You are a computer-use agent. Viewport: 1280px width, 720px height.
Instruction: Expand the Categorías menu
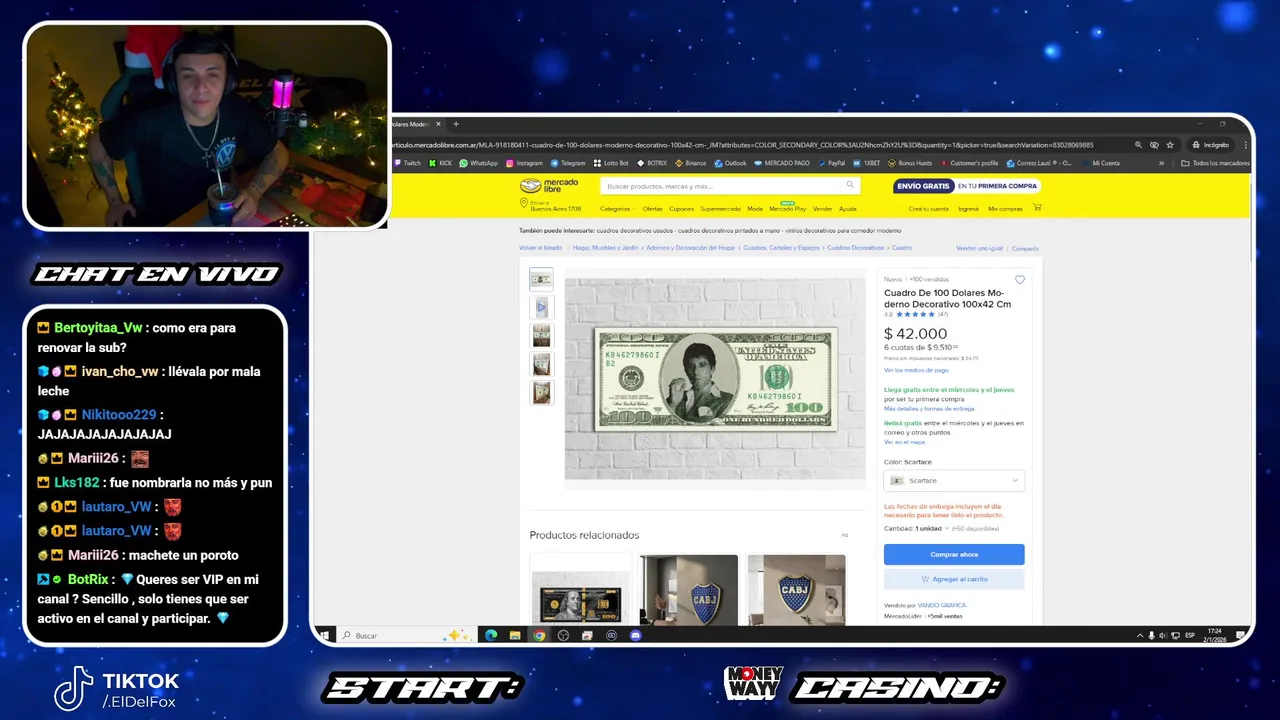pyautogui.click(x=616, y=209)
